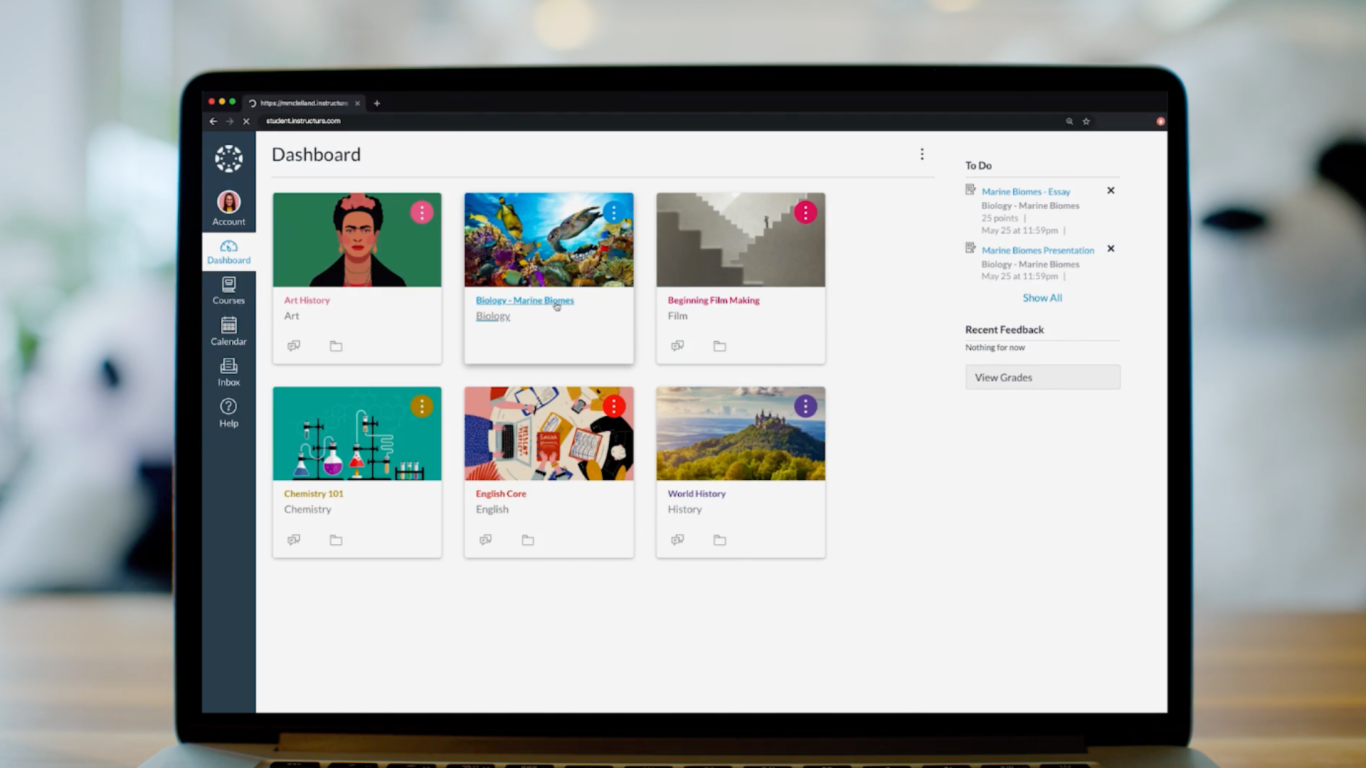This screenshot has width=1366, height=768.
Task: Open a new browser tab
Action: (377, 103)
